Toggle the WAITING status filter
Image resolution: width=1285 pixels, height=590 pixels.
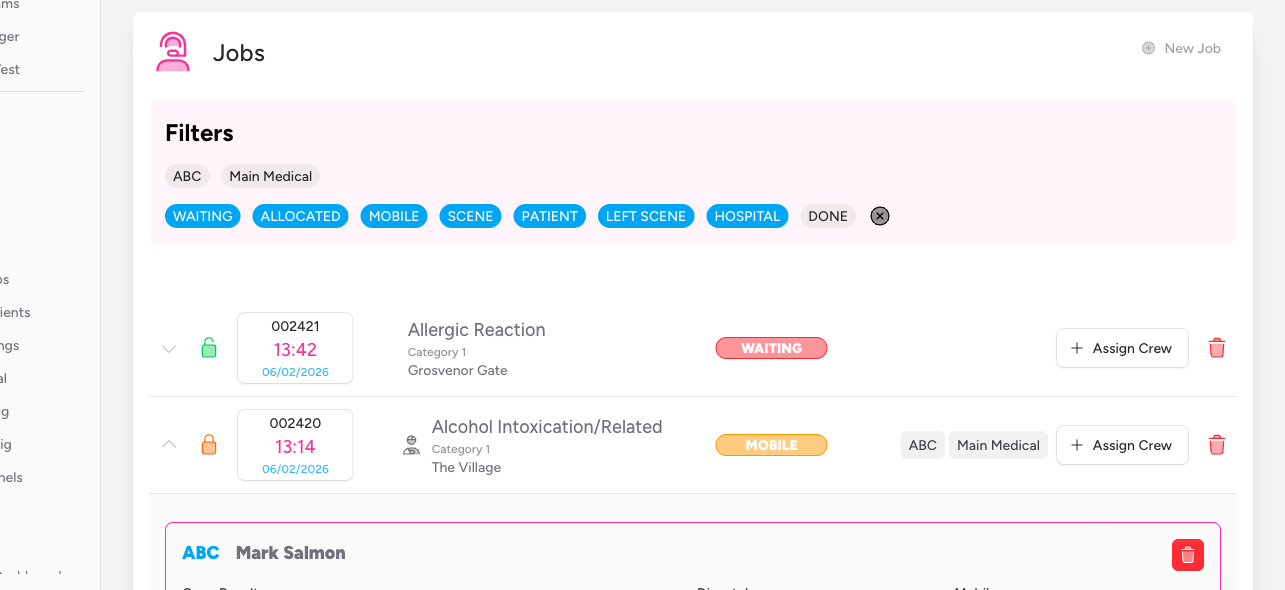203,216
